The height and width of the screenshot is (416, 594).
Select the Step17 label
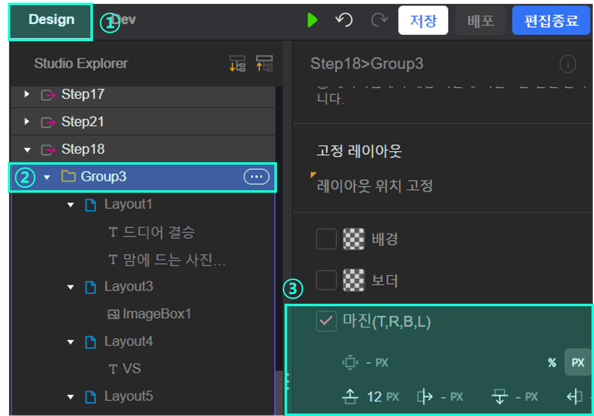(83, 94)
